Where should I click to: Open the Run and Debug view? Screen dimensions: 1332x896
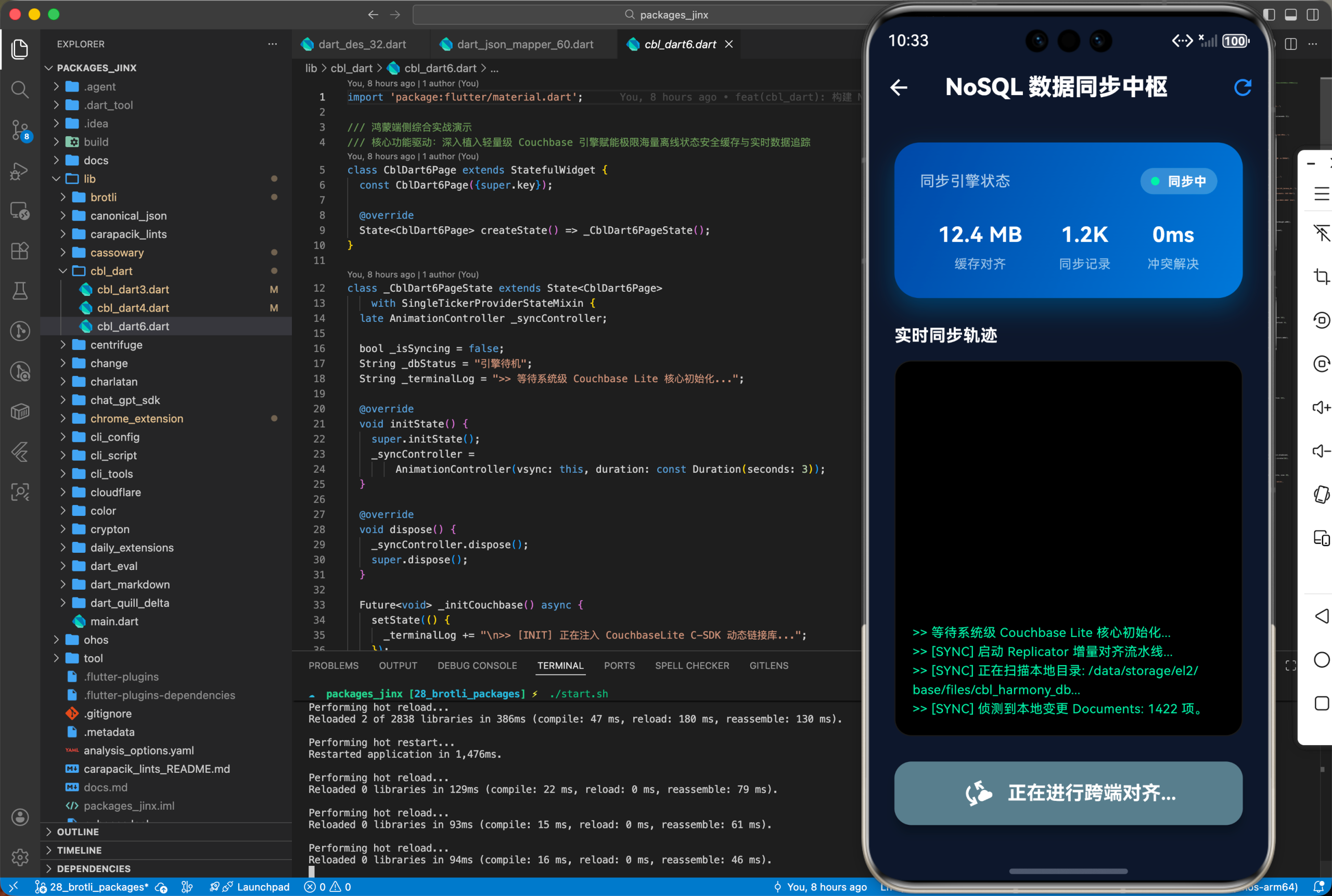coord(20,171)
